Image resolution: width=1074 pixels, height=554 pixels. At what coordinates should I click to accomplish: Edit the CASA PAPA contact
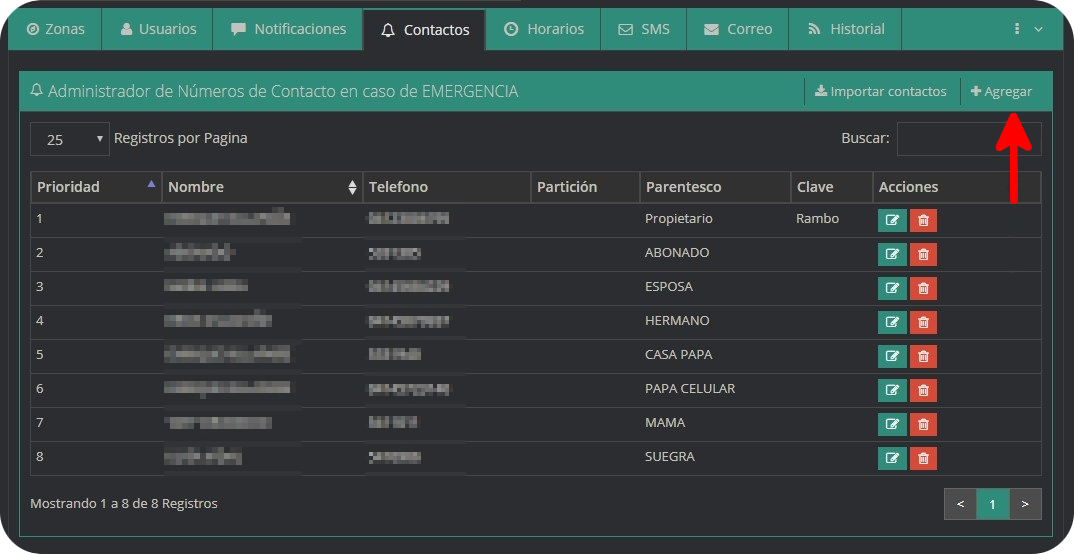[892, 356]
